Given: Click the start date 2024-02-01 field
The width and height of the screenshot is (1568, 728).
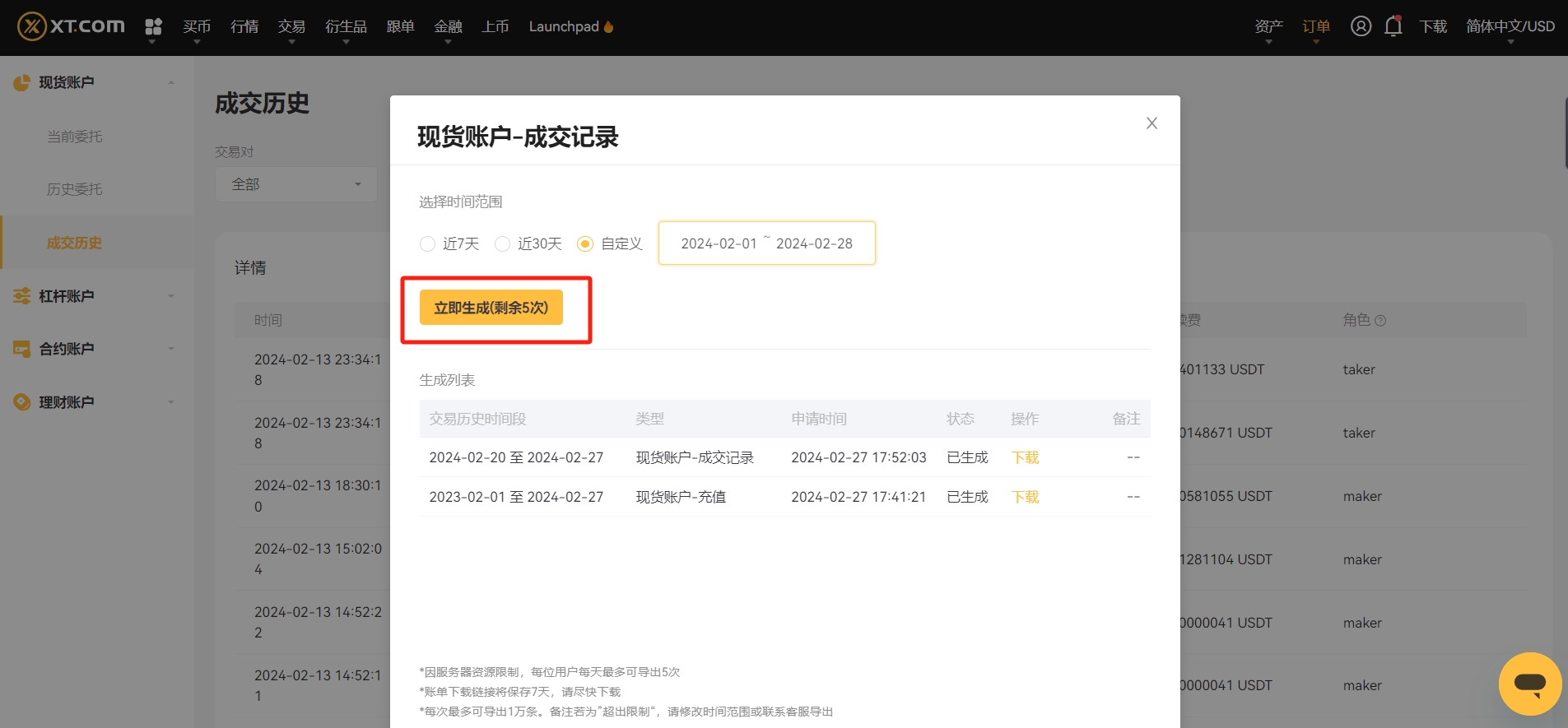Looking at the screenshot, I should click(719, 243).
